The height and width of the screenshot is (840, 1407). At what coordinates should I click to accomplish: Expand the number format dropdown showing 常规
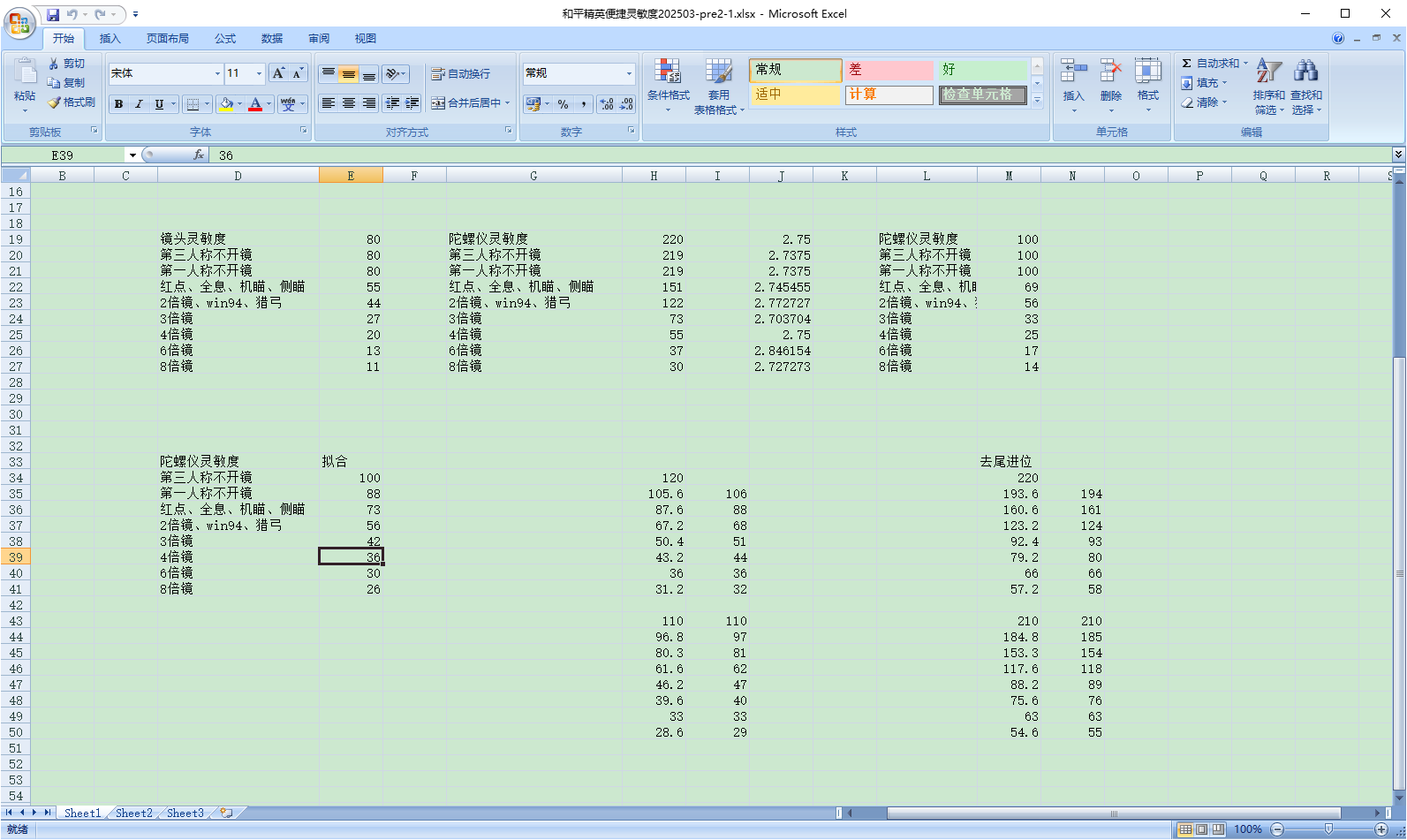(629, 73)
